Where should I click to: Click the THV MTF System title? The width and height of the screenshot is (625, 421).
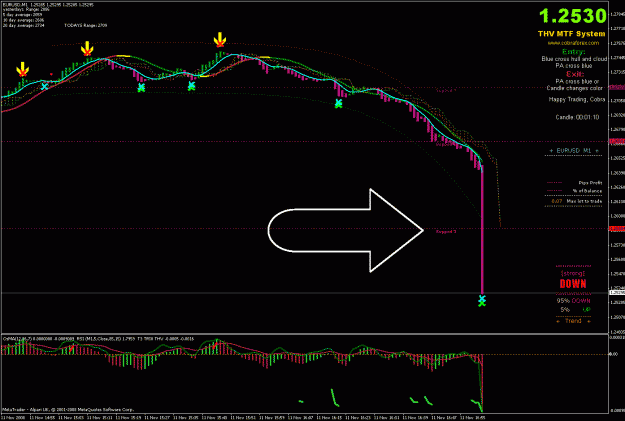(572, 34)
